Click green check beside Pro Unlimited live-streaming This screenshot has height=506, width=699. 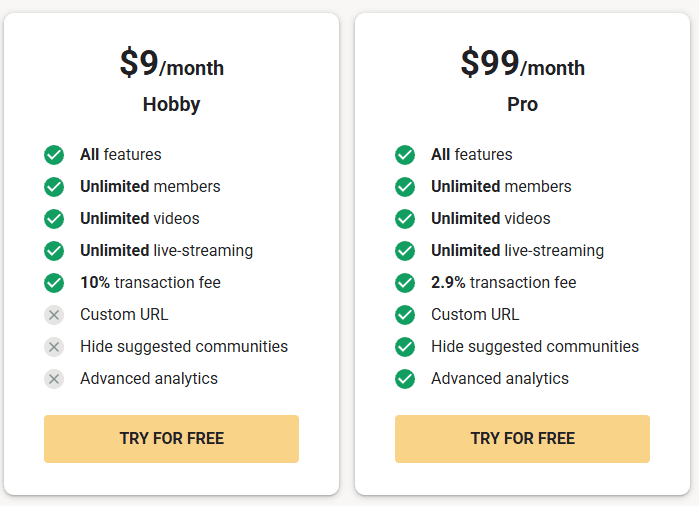tap(405, 251)
